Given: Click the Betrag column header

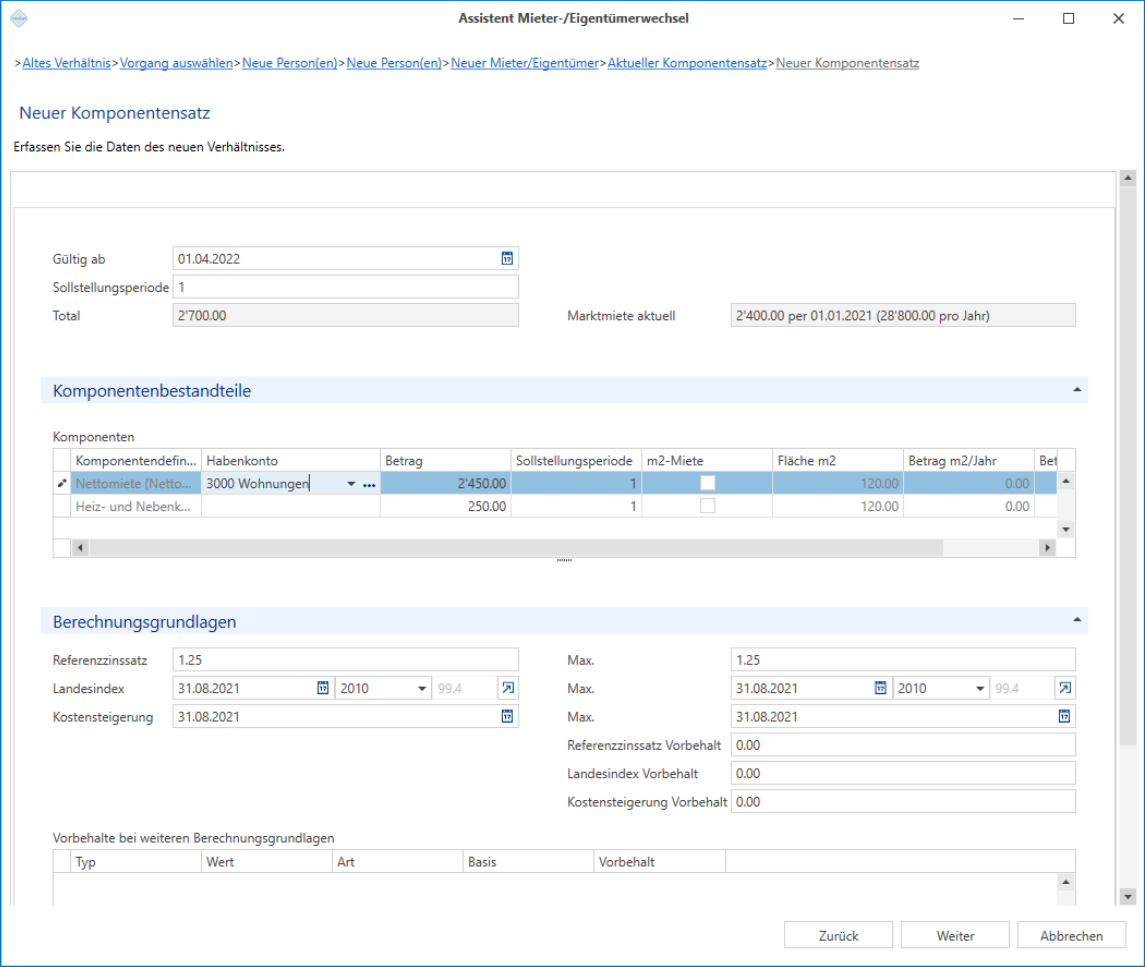Looking at the screenshot, I should (445, 461).
